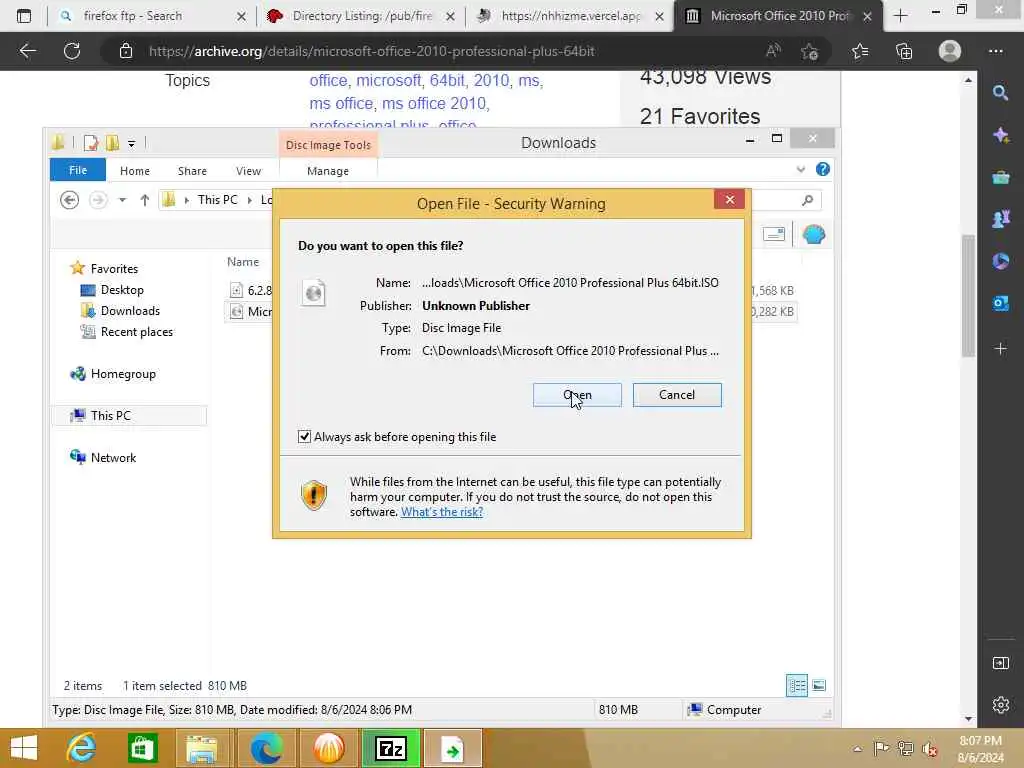Open Internet Explorer from the taskbar
Viewport: 1024px width, 768px height.
pyautogui.click(x=81, y=748)
